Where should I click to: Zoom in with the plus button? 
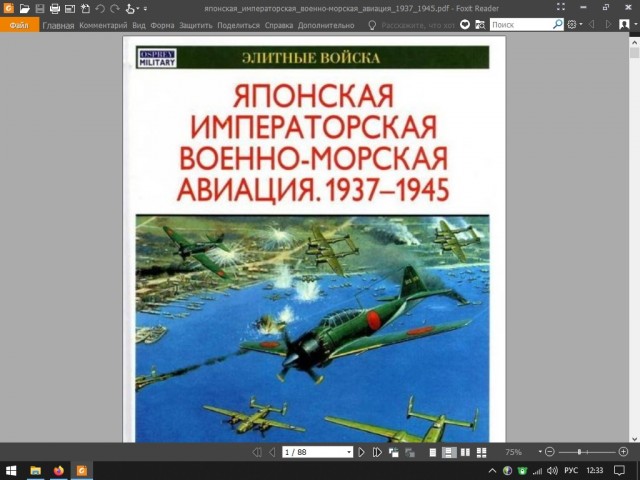623,452
